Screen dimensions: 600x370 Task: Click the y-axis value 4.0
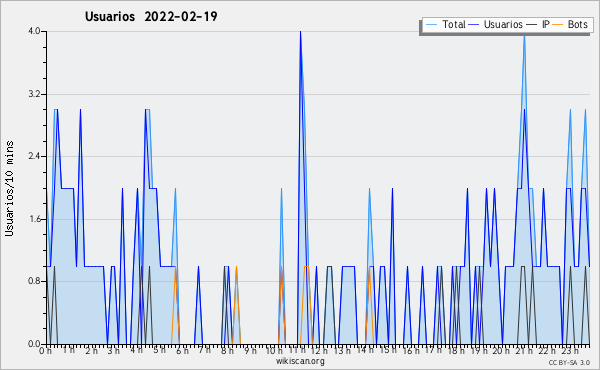point(34,31)
